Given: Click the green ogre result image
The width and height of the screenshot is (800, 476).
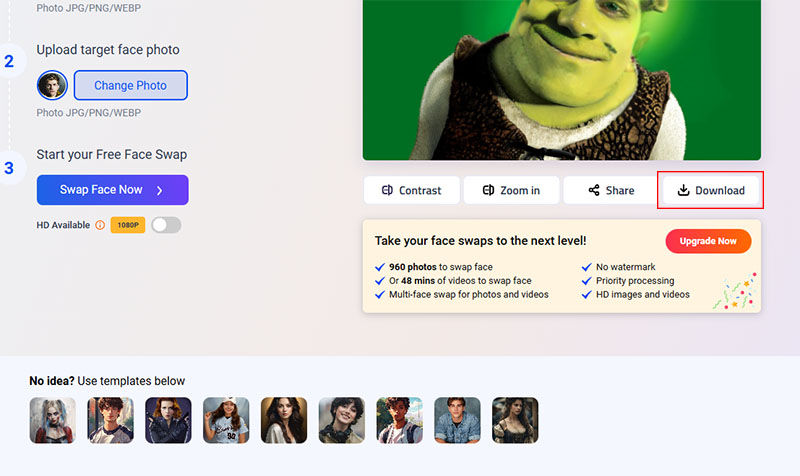Looking at the screenshot, I should point(561,80).
